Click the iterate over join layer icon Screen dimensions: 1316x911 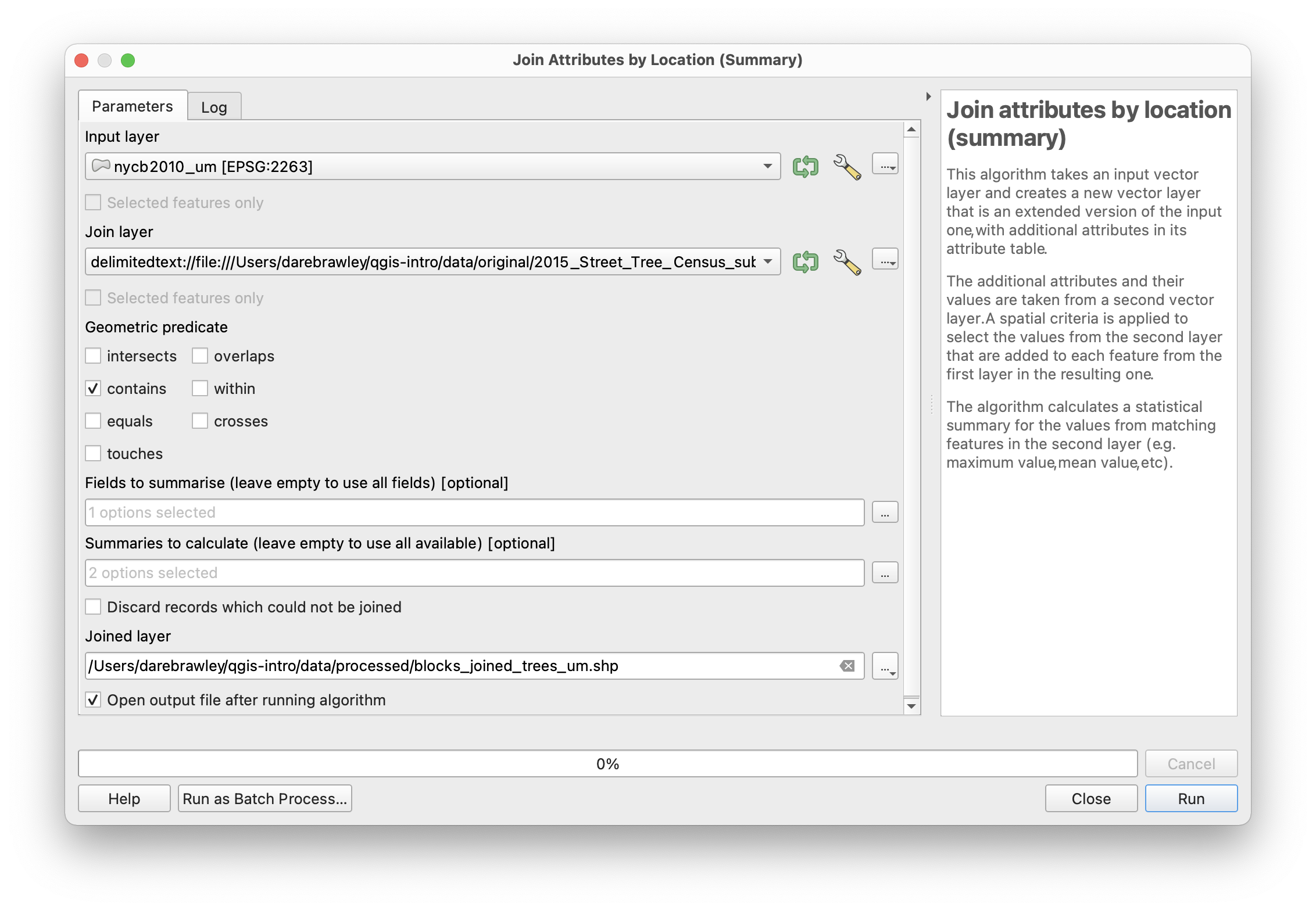click(x=806, y=261)
